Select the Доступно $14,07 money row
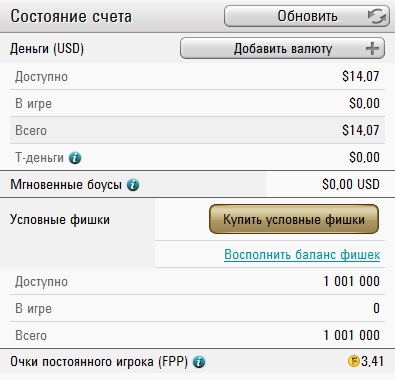The width and height of the screenshot is (395, 380). pyautogui.click(x=197, y=76)
